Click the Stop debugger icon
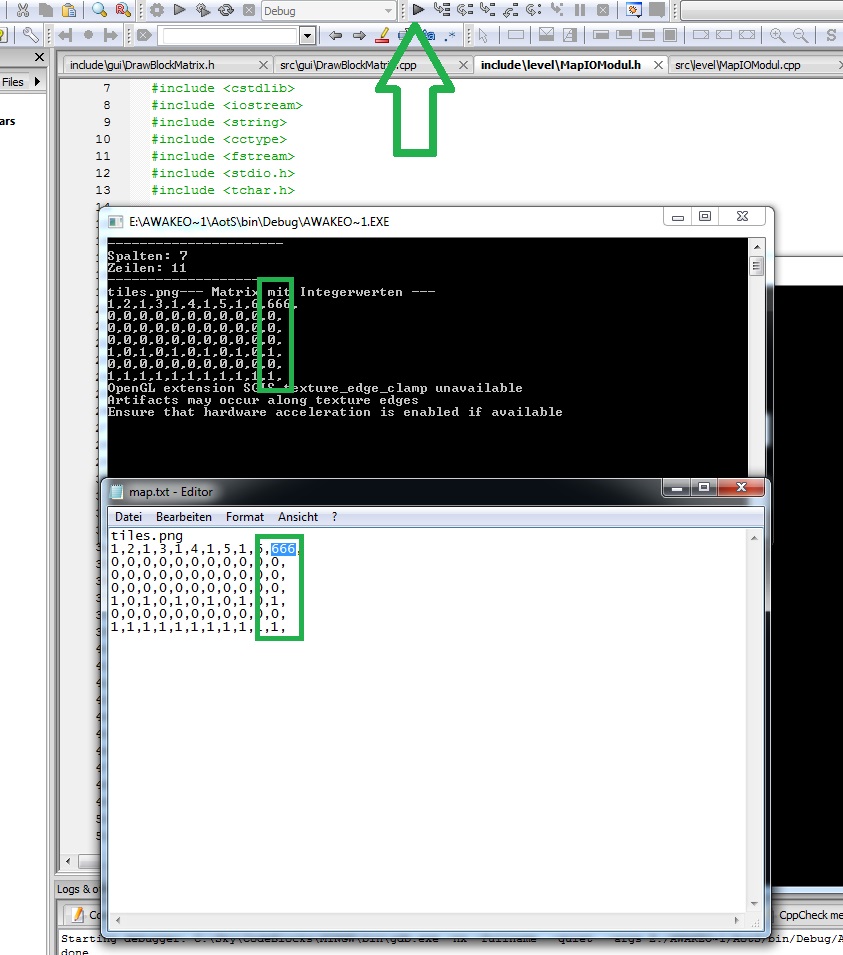 pos(603,10)
